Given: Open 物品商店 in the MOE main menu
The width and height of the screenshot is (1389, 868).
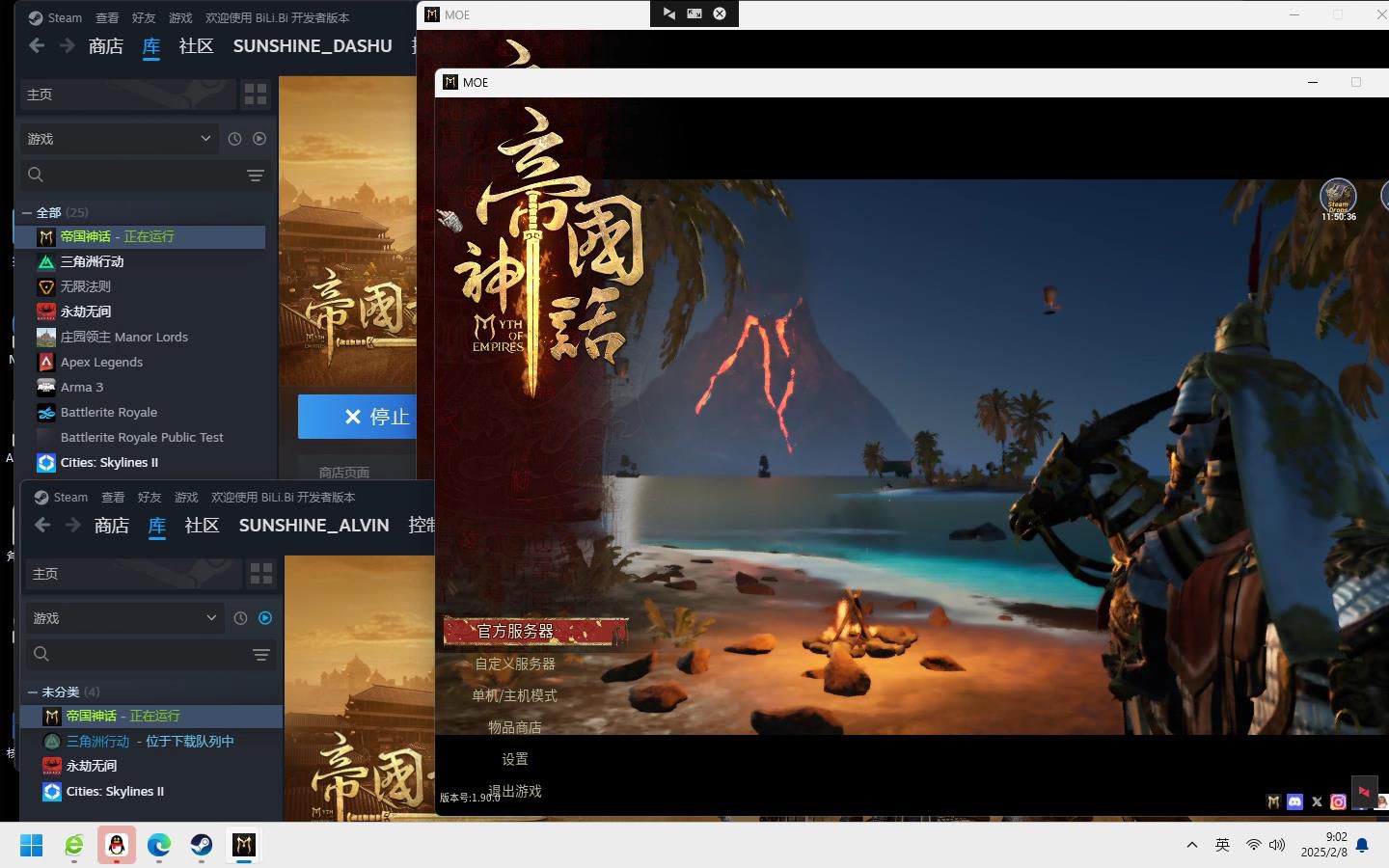Looking at the screenshot, I should (514, 727).
